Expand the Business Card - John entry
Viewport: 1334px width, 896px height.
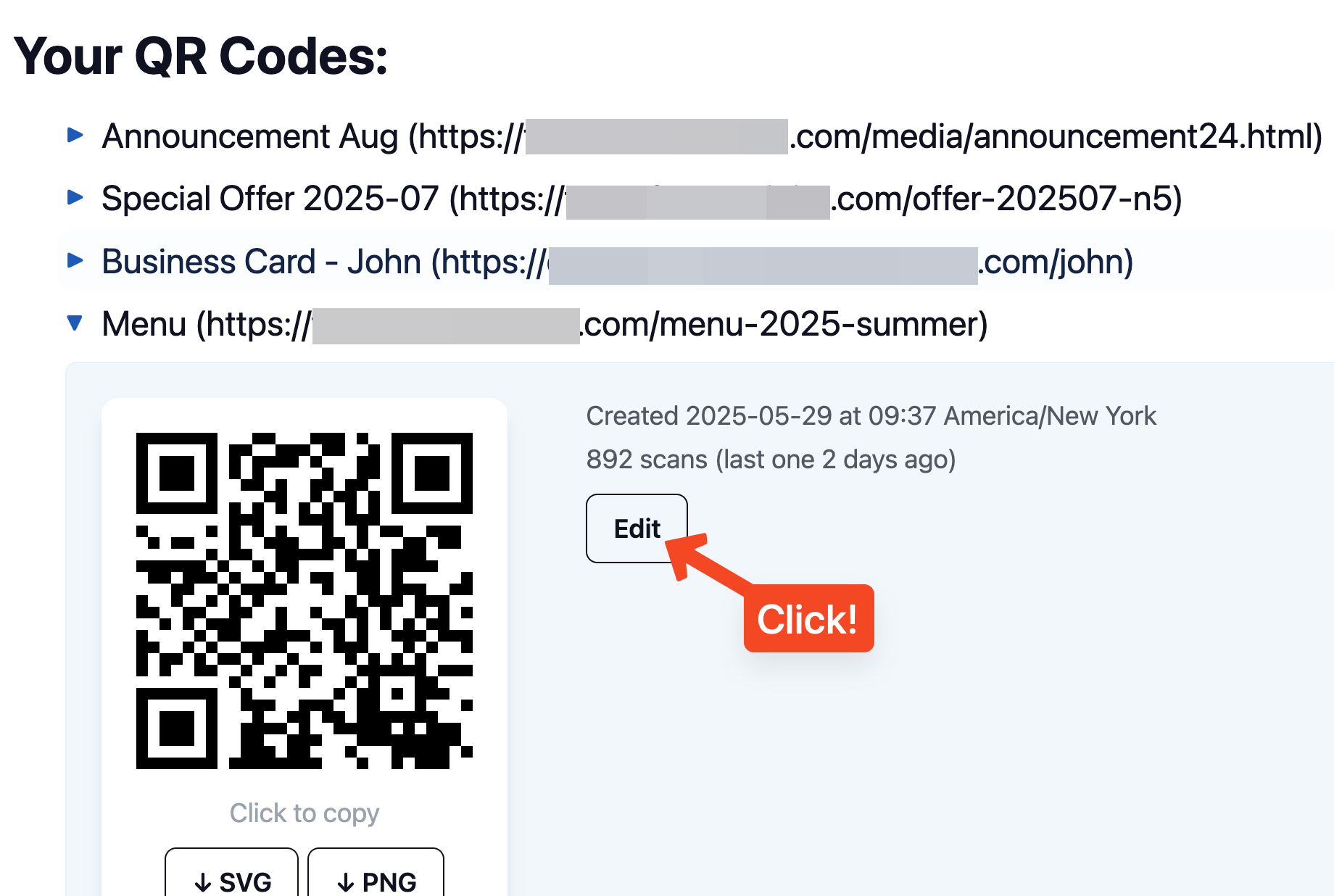pos(75,261)
